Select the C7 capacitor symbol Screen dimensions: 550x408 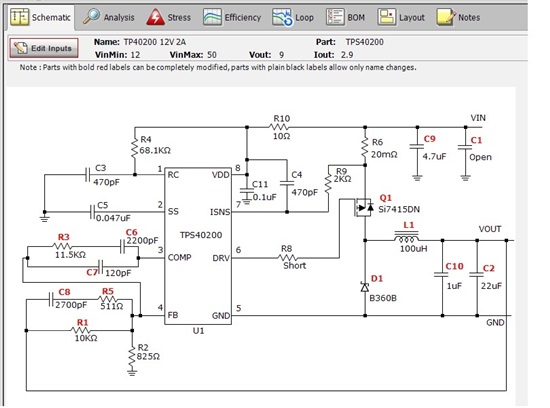101,267
